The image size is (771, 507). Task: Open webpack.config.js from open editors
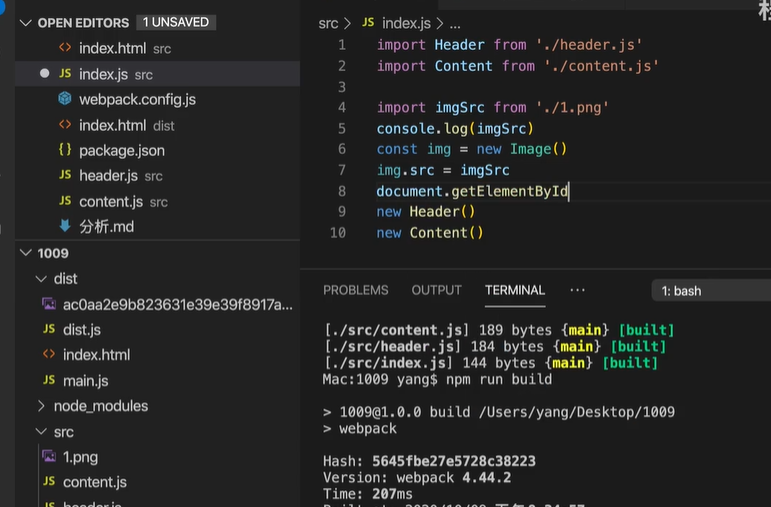[x=157, y=99]
